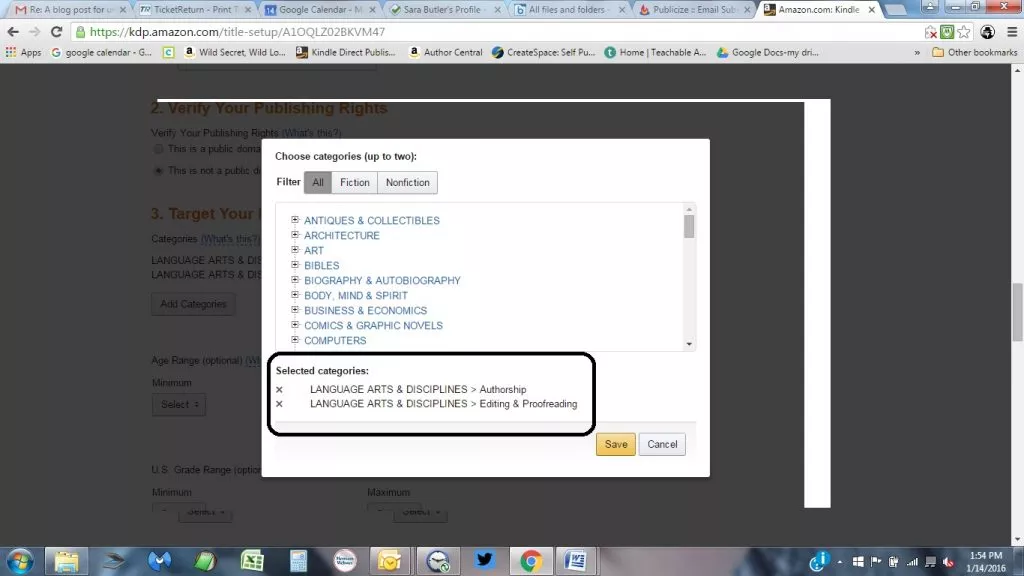Expand the COMPUTERS category node
Screen dimensions: 1024x576
click(x=296, y=340)
